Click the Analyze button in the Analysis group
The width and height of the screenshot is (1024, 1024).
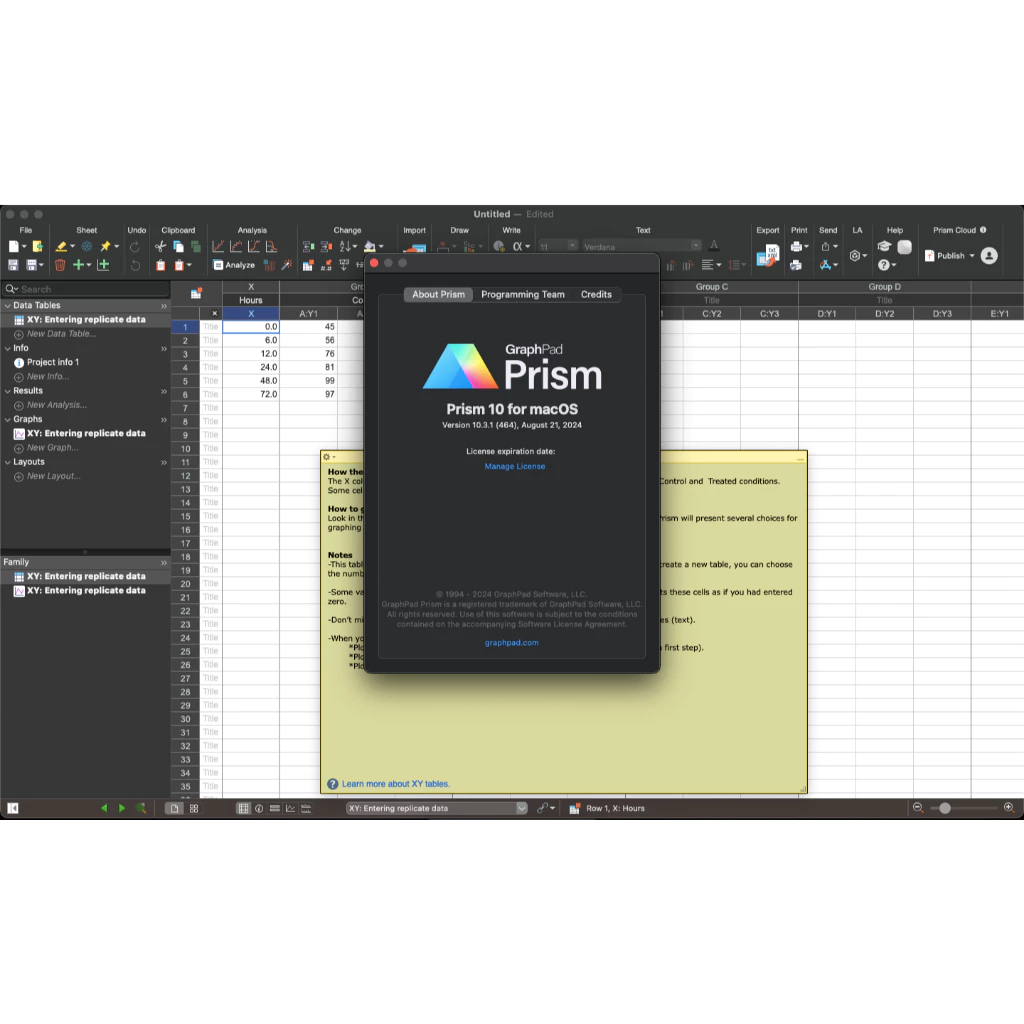233,265
